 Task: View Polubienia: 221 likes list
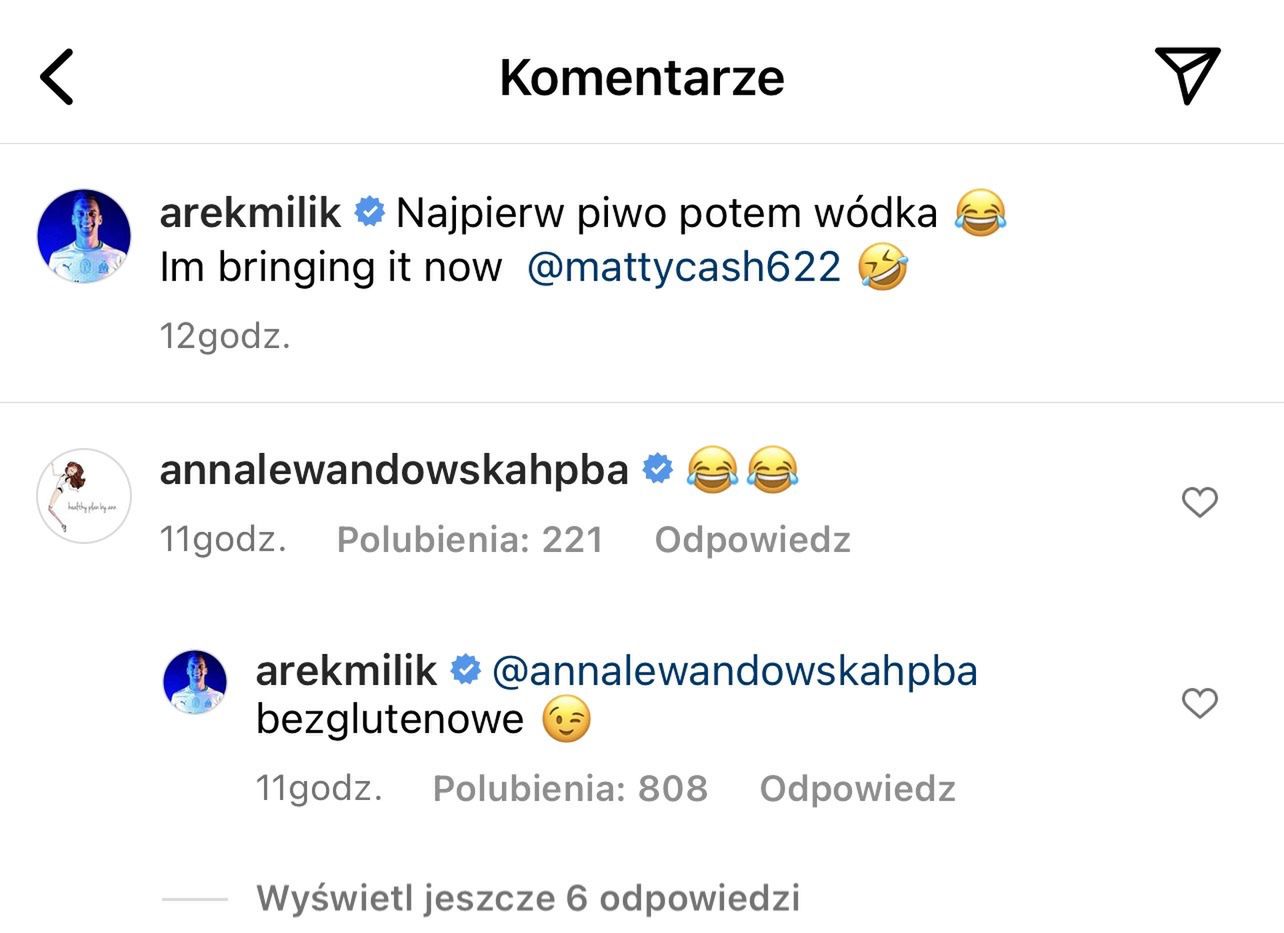[x=470, y=540]
